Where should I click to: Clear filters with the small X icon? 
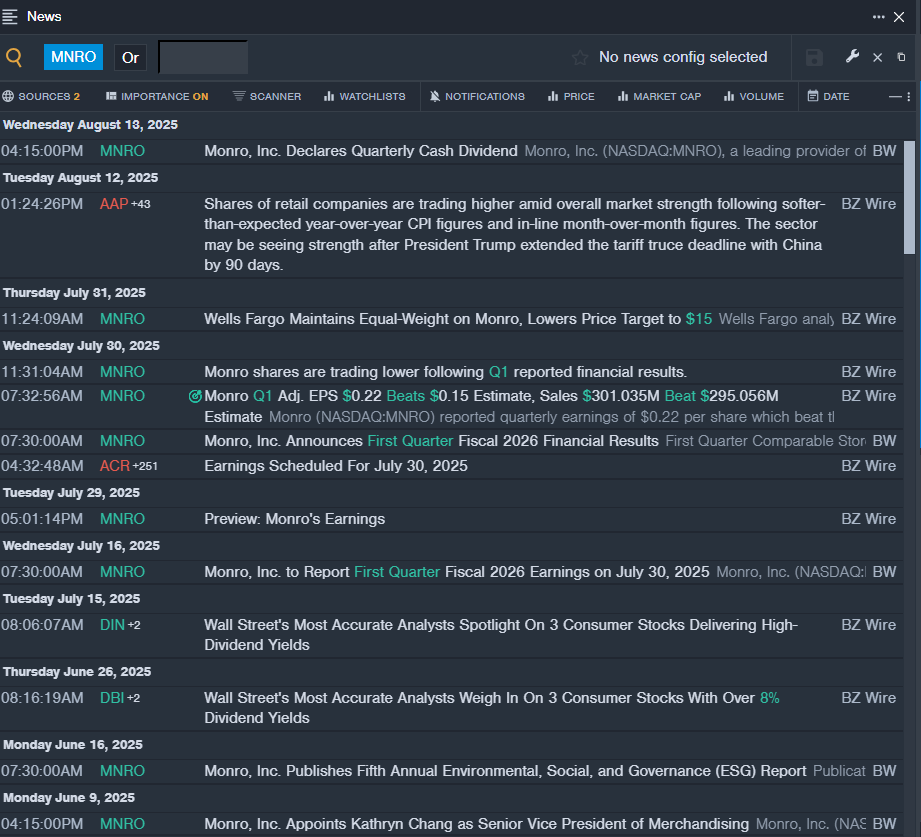[x=878, y=57]
